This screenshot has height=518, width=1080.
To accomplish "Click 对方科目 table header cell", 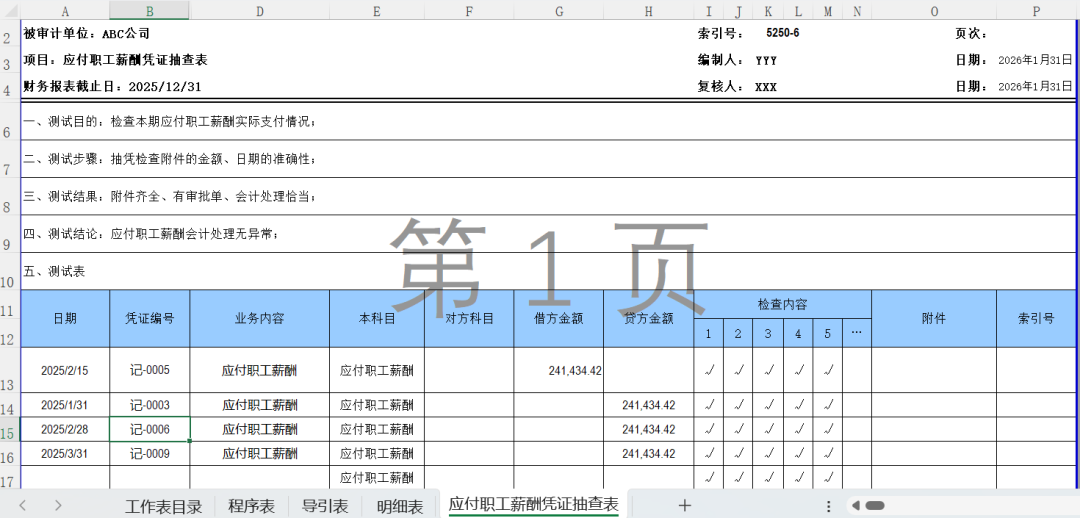I will click(469, 318).
